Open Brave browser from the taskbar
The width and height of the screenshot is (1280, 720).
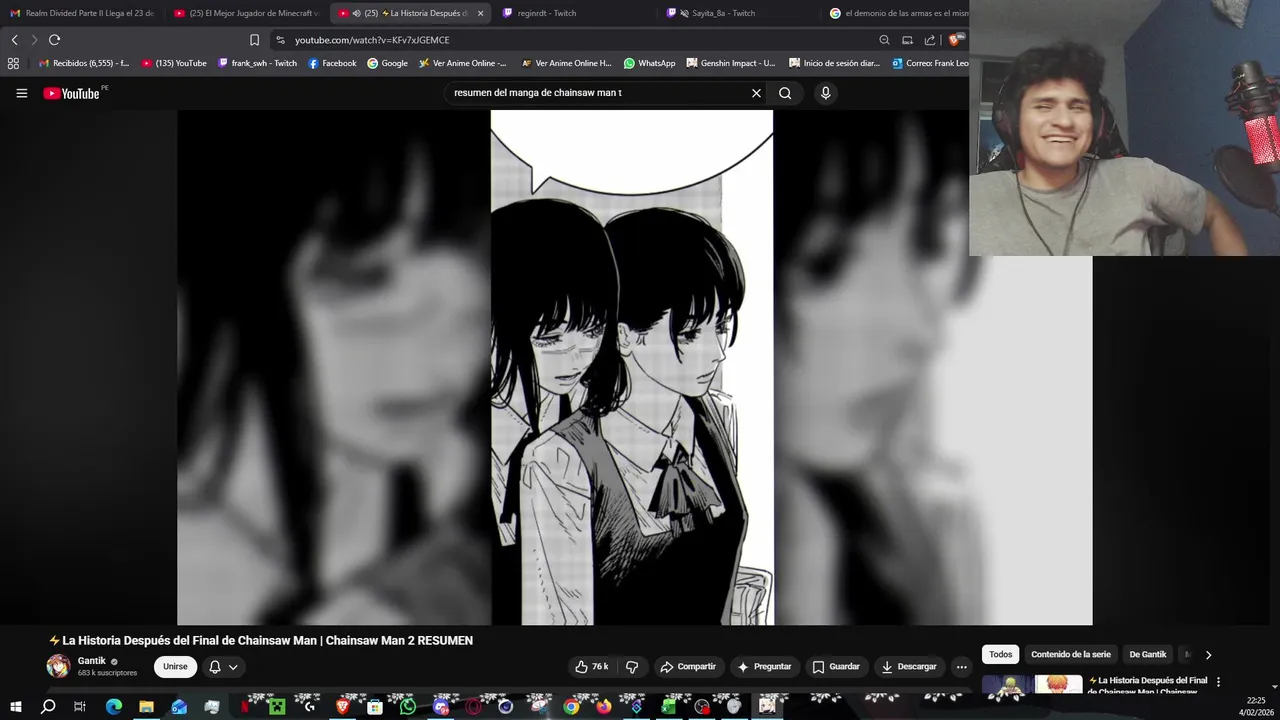click(343, 706)
